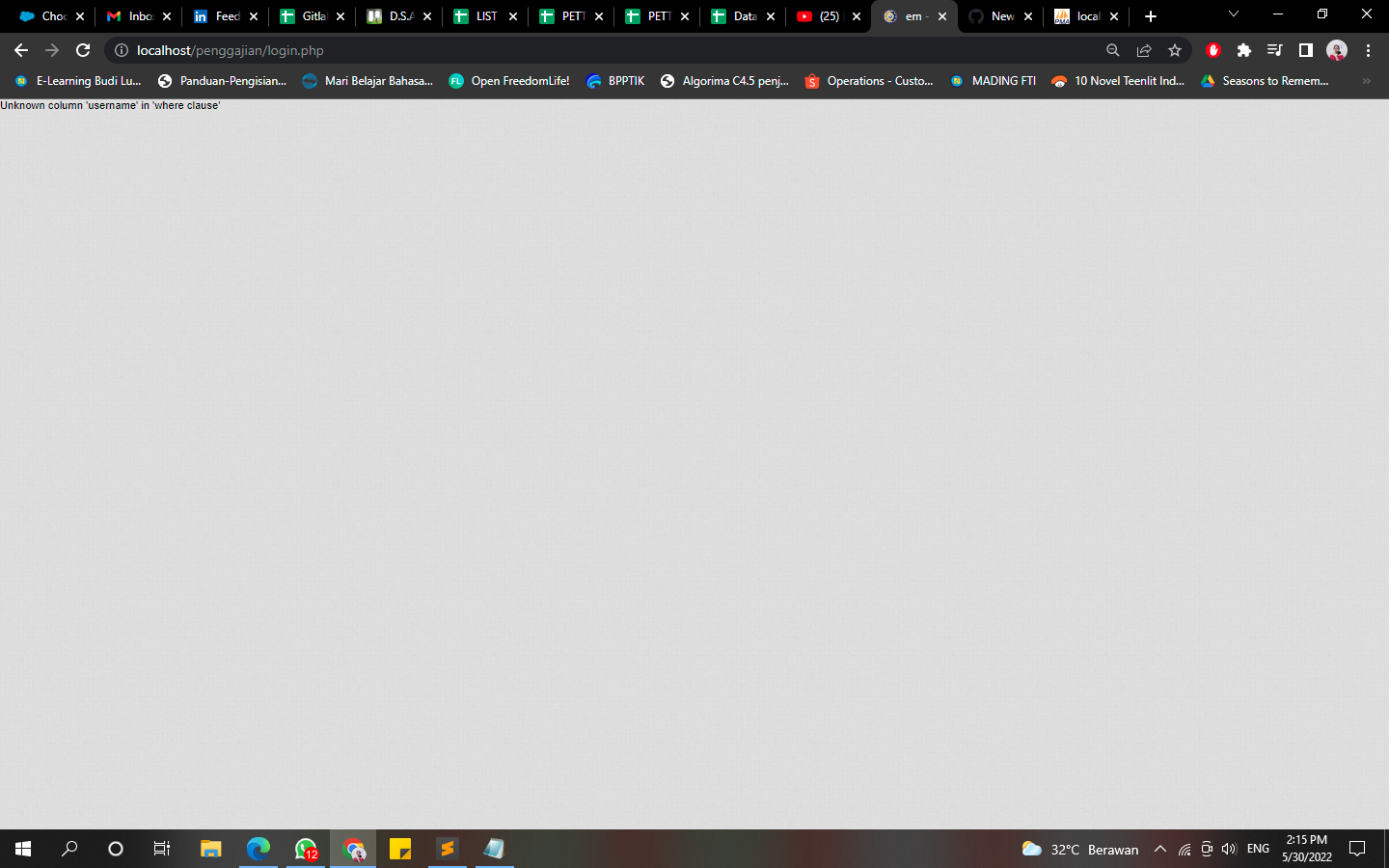1389x868 pixels.
Task: Open the side panel icon
Action: coord(1304,50)
